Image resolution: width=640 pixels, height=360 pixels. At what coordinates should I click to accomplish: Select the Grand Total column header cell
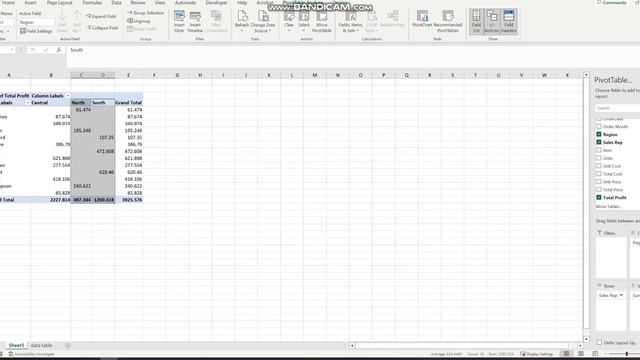(129, 103)
